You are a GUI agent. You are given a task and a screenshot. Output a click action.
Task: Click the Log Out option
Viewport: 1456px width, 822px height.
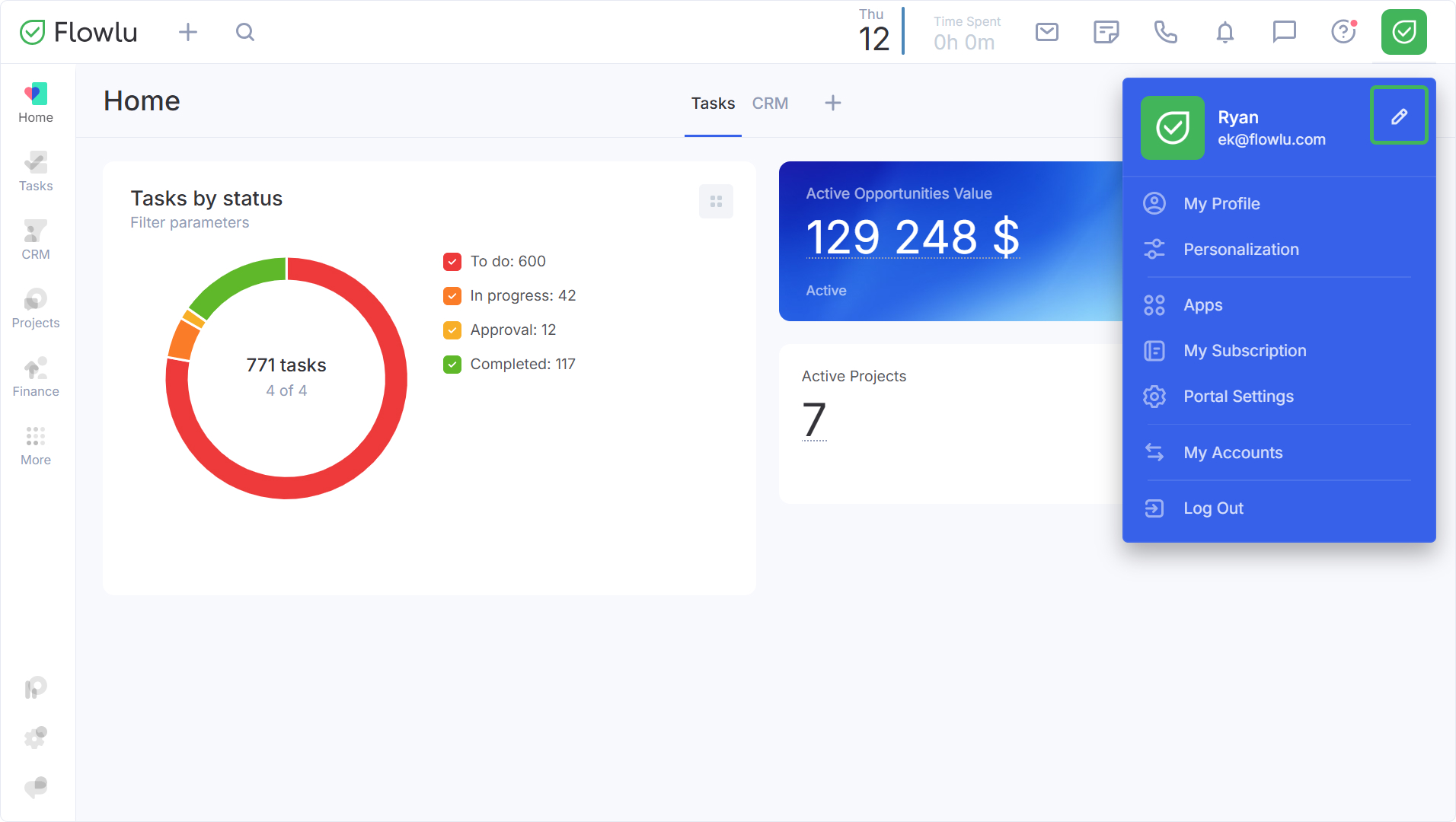pos(1213,508)
